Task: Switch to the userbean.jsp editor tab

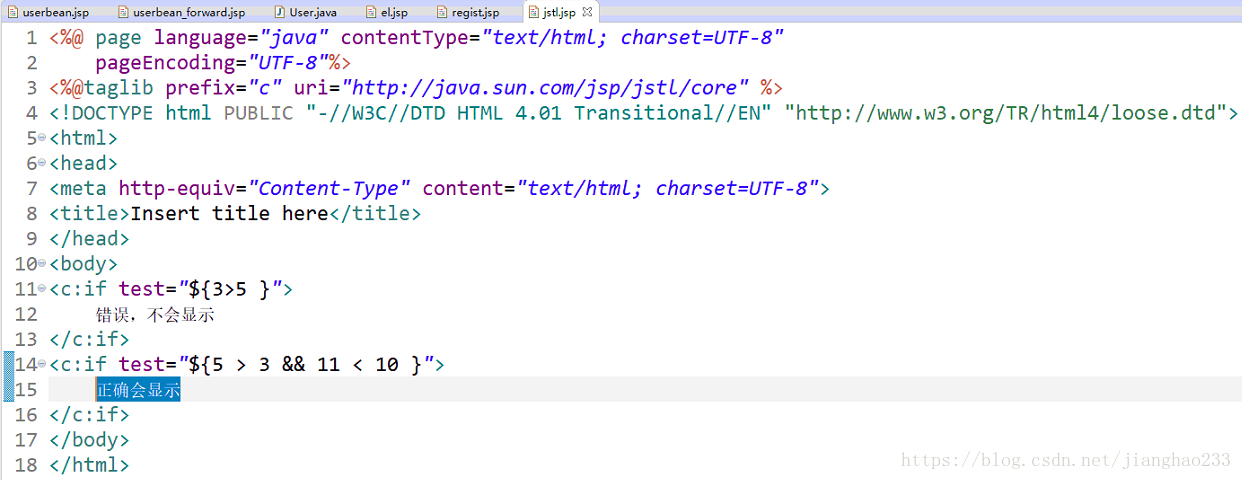Action: 48,12
